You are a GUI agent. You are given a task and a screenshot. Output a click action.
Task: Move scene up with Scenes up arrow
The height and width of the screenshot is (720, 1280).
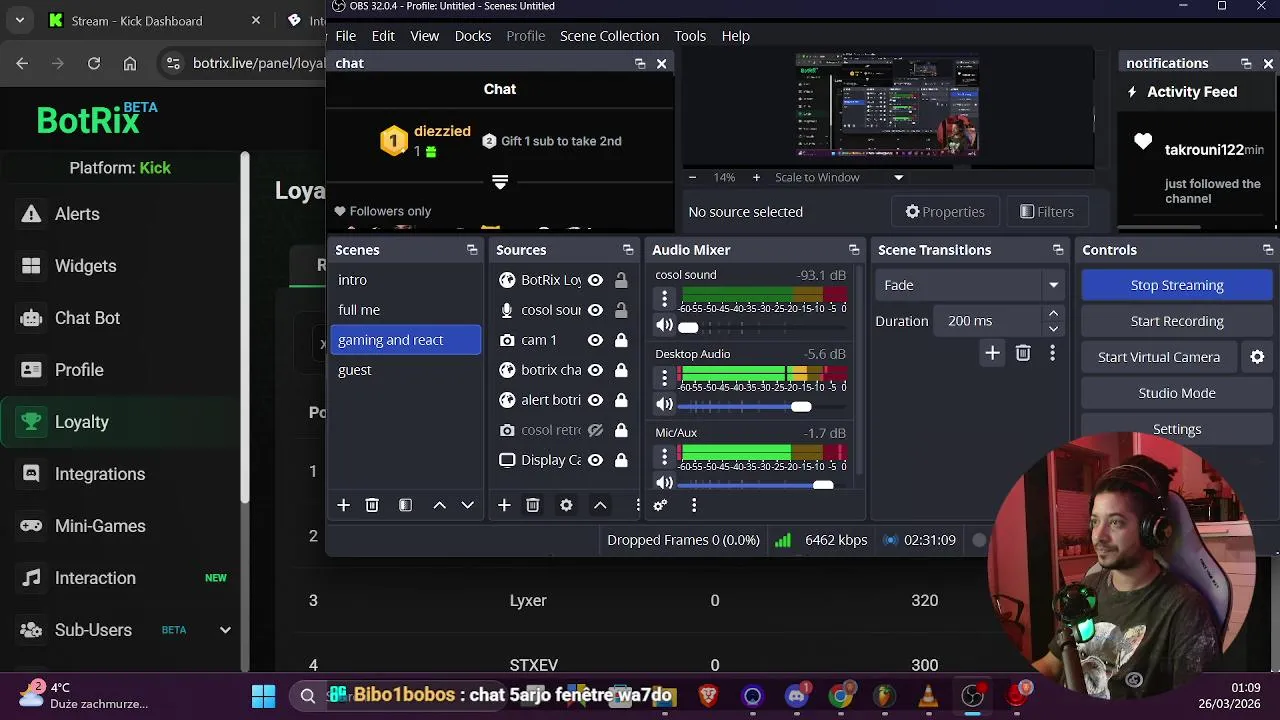pyautogui.click(x=439, y=506)
